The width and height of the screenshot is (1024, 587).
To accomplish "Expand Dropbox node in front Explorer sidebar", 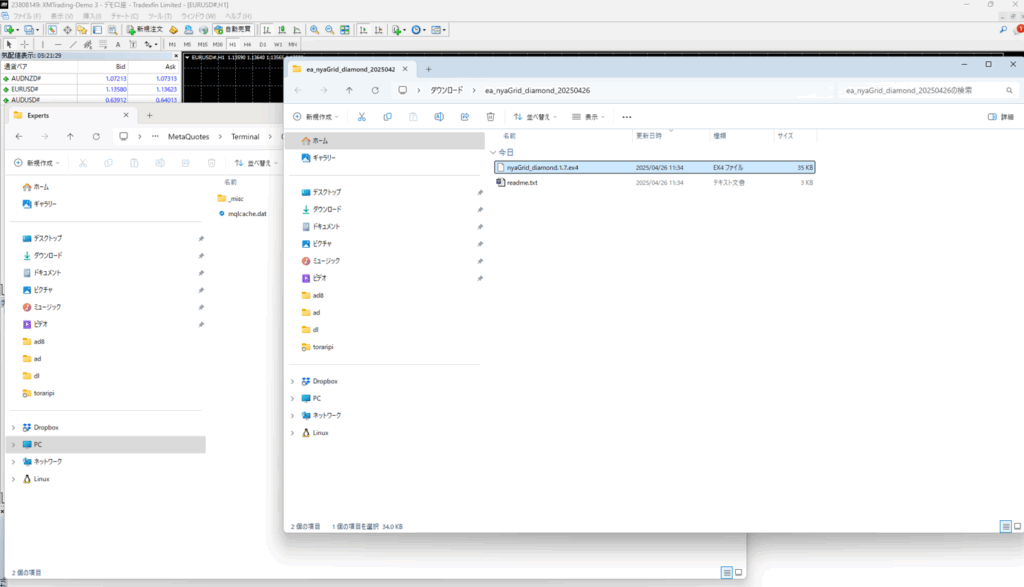I will [x=293, y=381].
